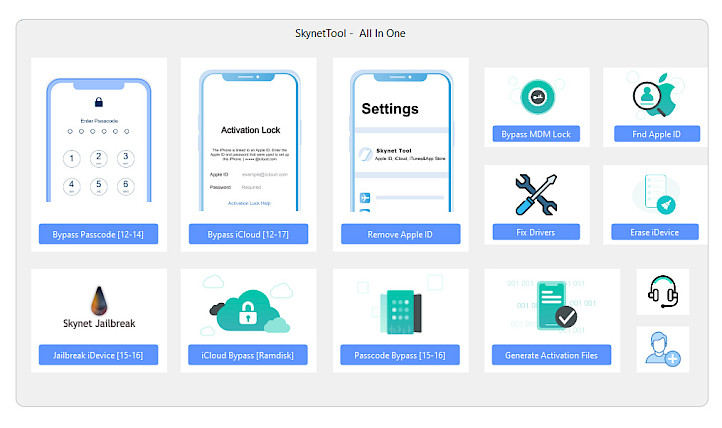This screenshot has height=428, width=722.
Task: Click the Find Apple ID button
Action: (x=657, y=134)
